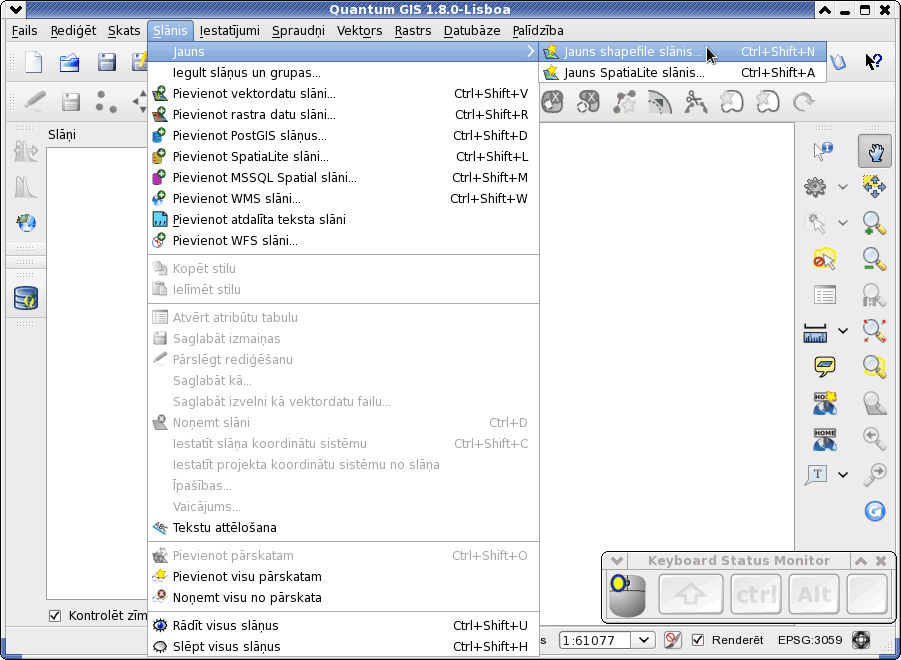Click the Zoom Last arrow icon
Screen dimensions: 901x660
coord(874,438)
